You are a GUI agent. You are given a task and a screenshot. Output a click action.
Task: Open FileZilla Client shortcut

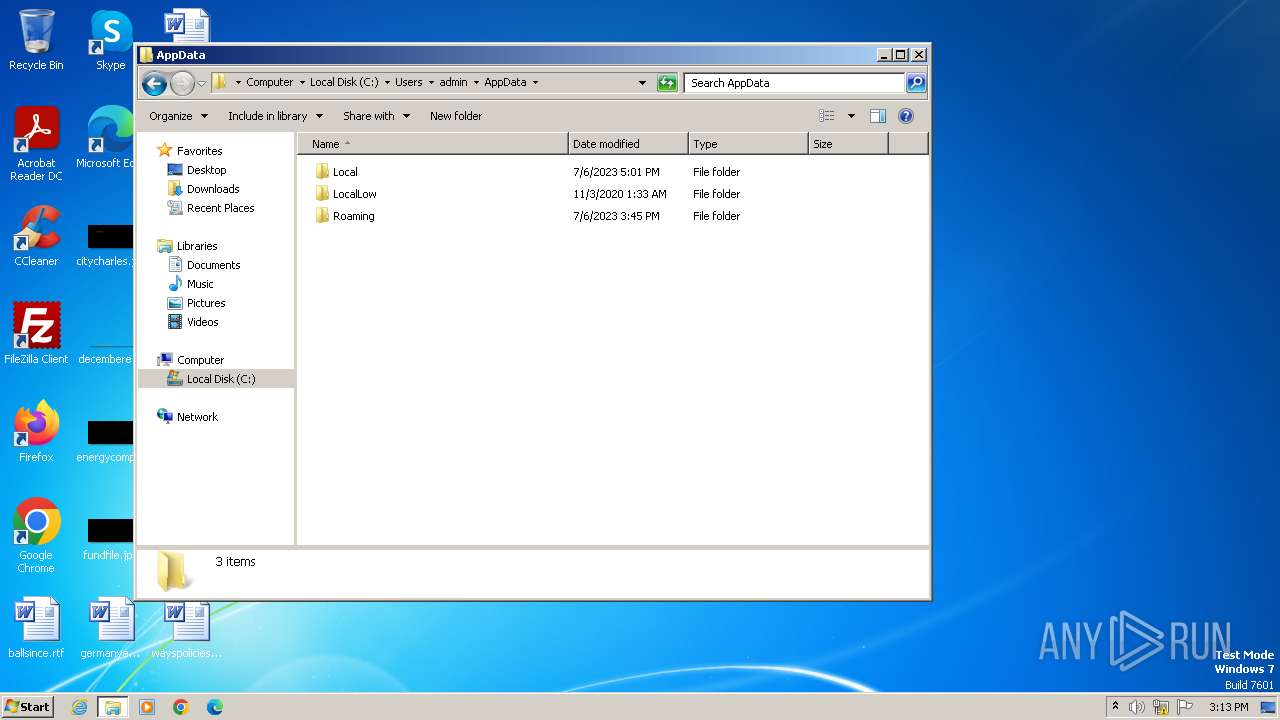pyautogui.click(x=36, y=333)
